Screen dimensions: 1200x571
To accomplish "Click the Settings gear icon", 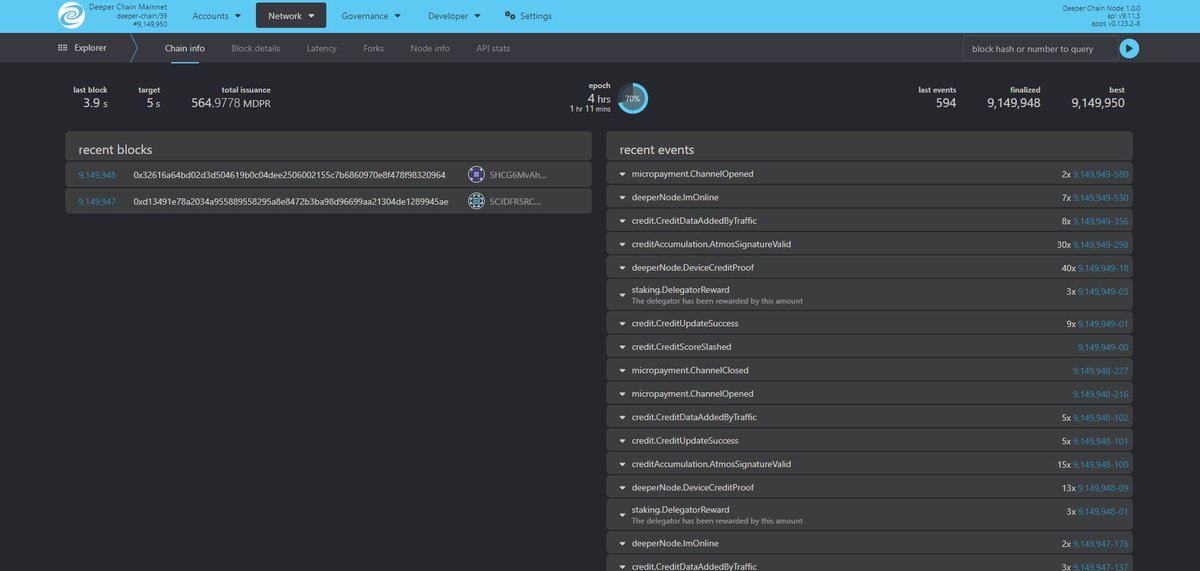I will pyautogui.click(x=510, y=16).
